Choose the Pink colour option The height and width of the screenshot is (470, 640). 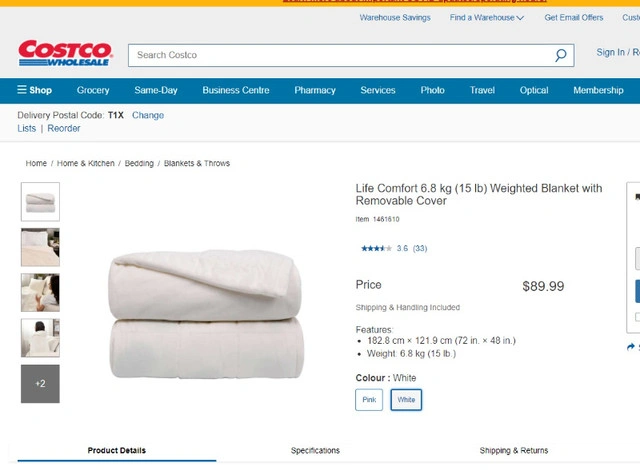[x=369, y=400]
